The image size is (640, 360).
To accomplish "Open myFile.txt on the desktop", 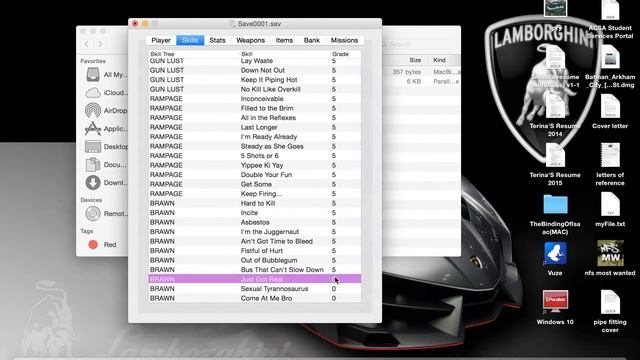I will 610,204.
